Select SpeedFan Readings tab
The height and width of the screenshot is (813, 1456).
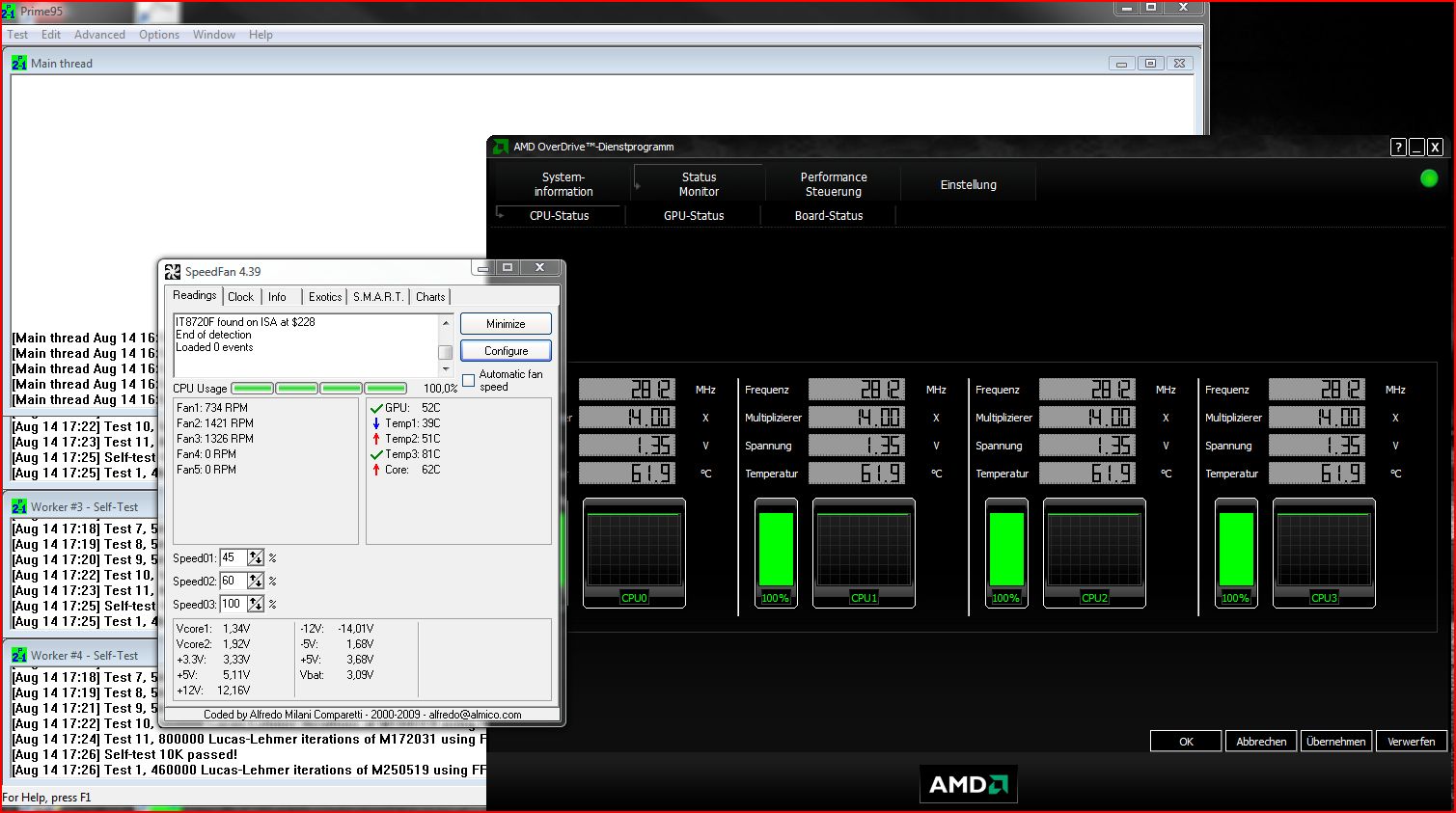[195, 295]
